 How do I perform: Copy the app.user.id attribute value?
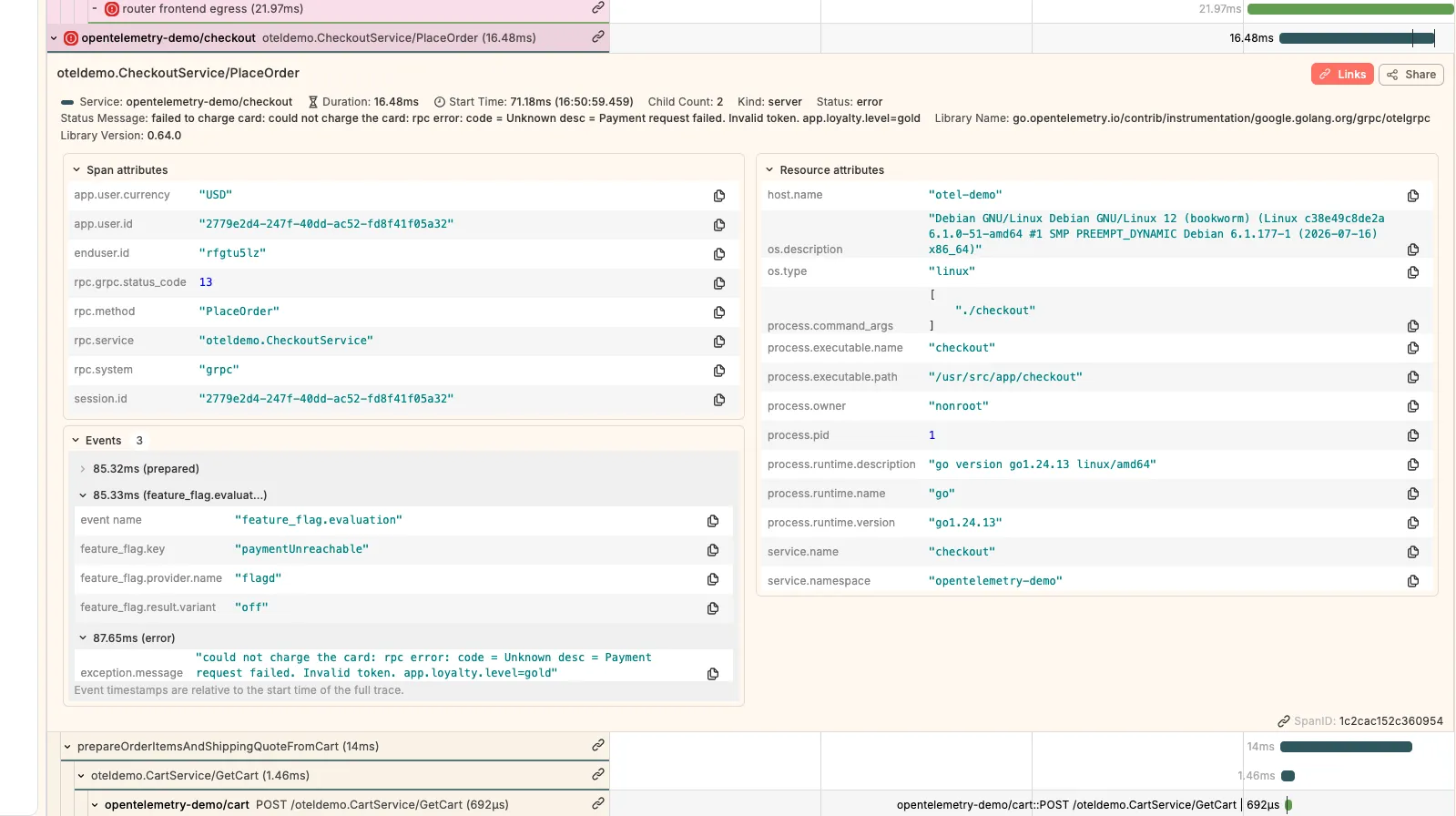(x=719, y=225)
